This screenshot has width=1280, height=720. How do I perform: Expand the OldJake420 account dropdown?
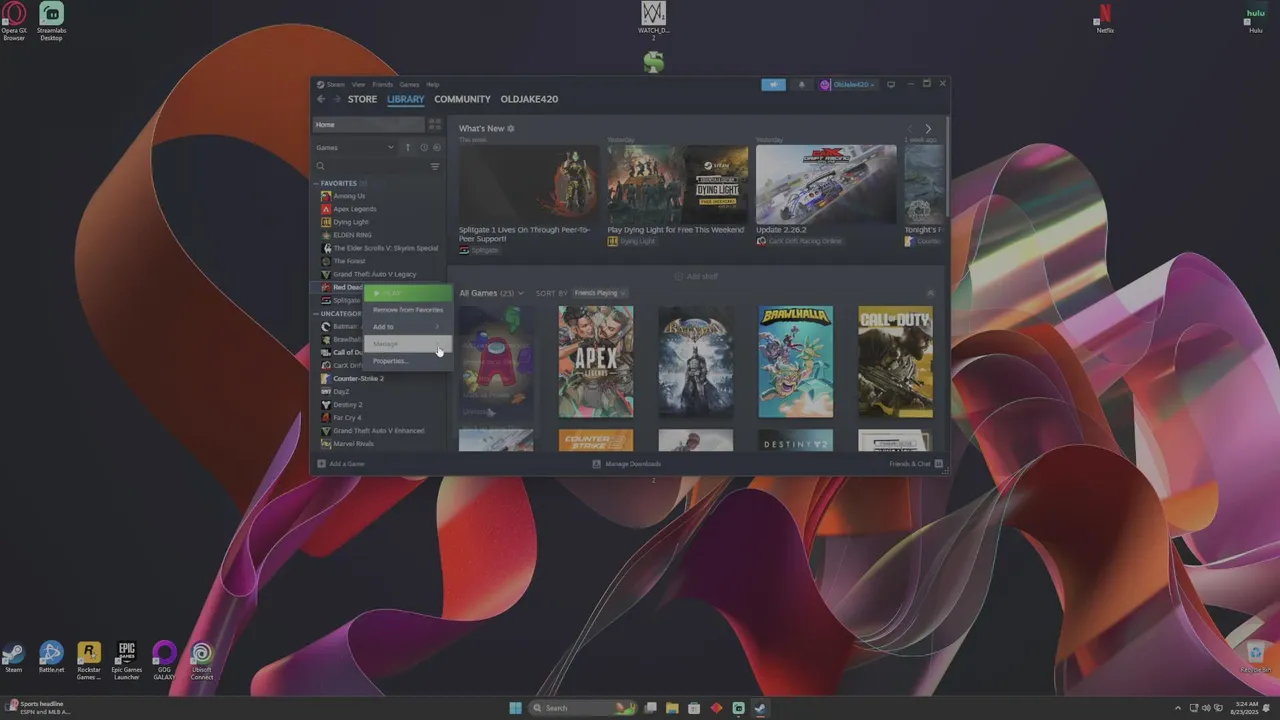[x=847, y=85]
